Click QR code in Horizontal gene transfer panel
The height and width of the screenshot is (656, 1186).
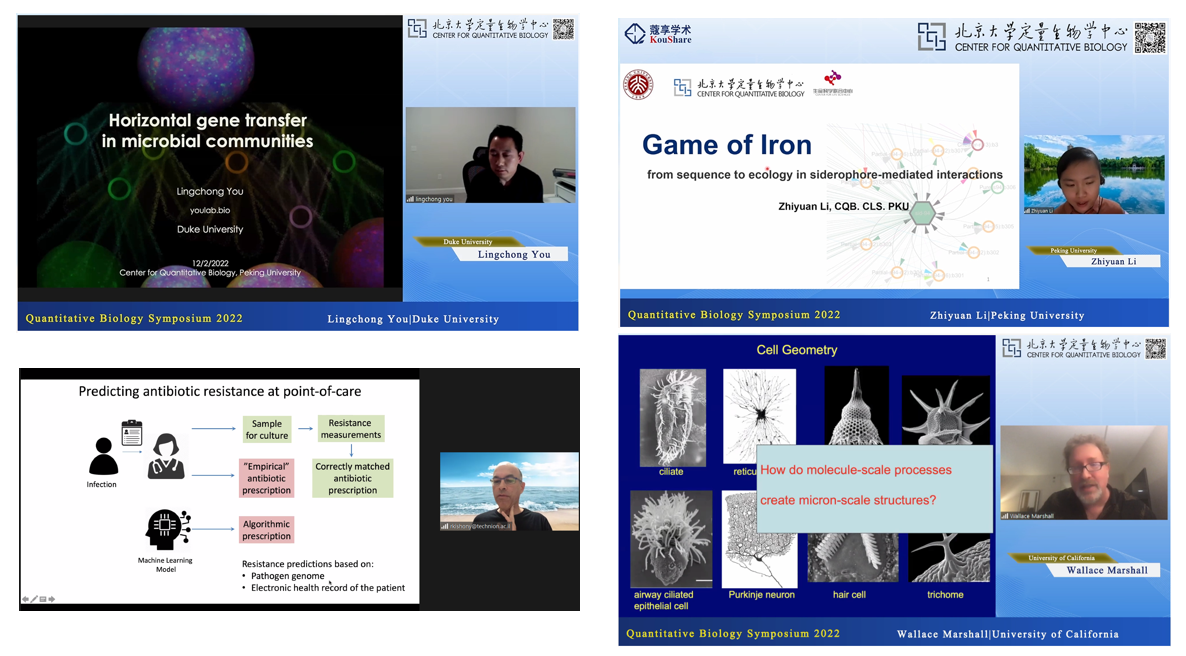[x=564, y=29]
